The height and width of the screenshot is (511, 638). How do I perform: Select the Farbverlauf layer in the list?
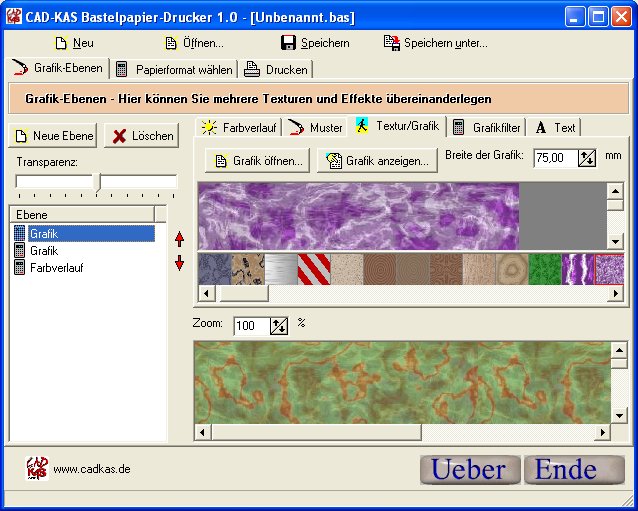point(56,268)
